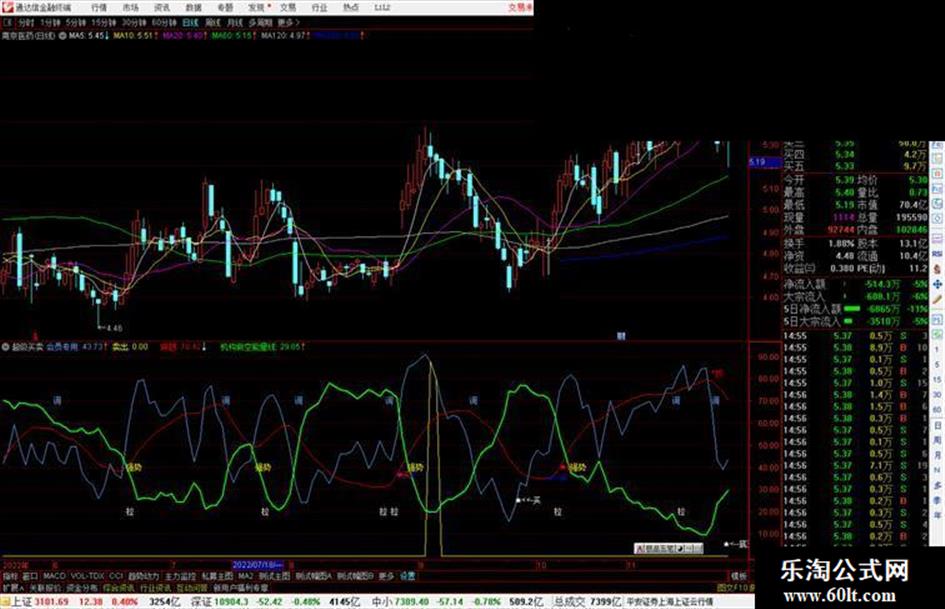Click the 日 period shortcut in sidebar
The image size is (945, 609).
pos(937,426)
